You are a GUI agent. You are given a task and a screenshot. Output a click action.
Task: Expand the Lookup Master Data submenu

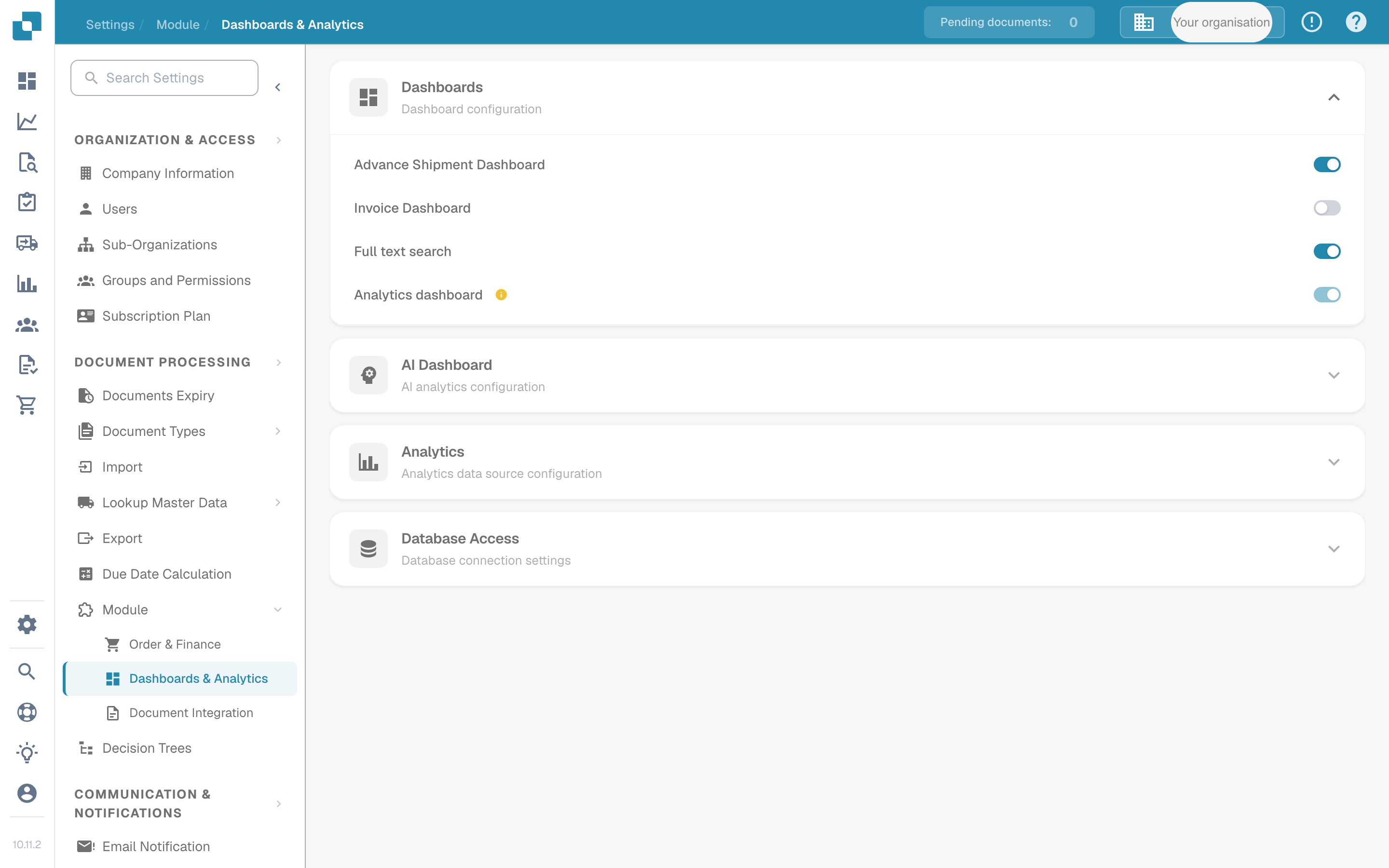(278, 502)
